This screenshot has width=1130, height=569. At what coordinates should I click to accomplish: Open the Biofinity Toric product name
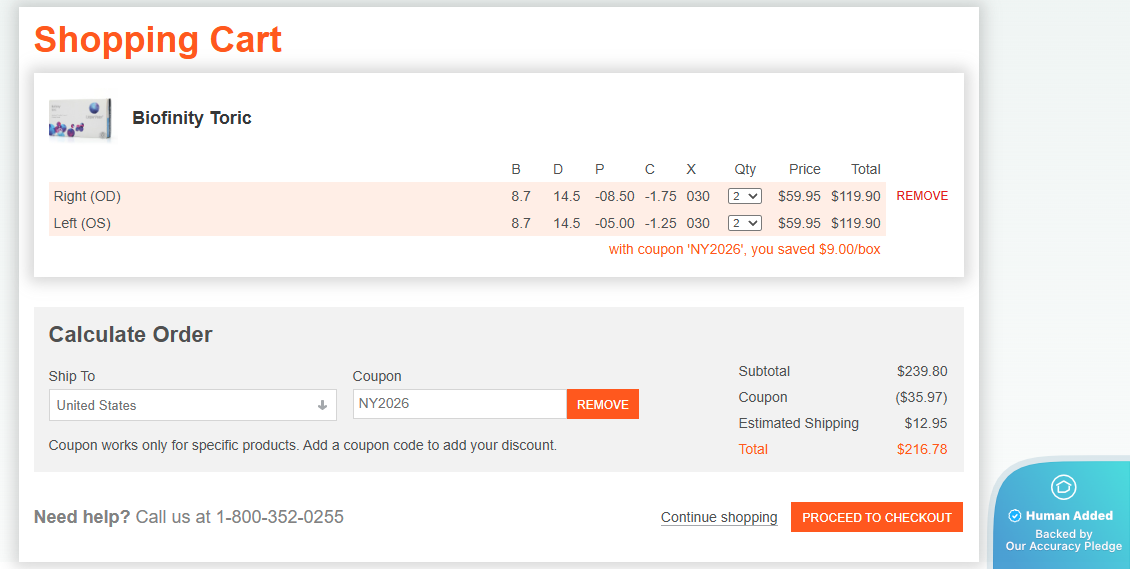point(192,118)
